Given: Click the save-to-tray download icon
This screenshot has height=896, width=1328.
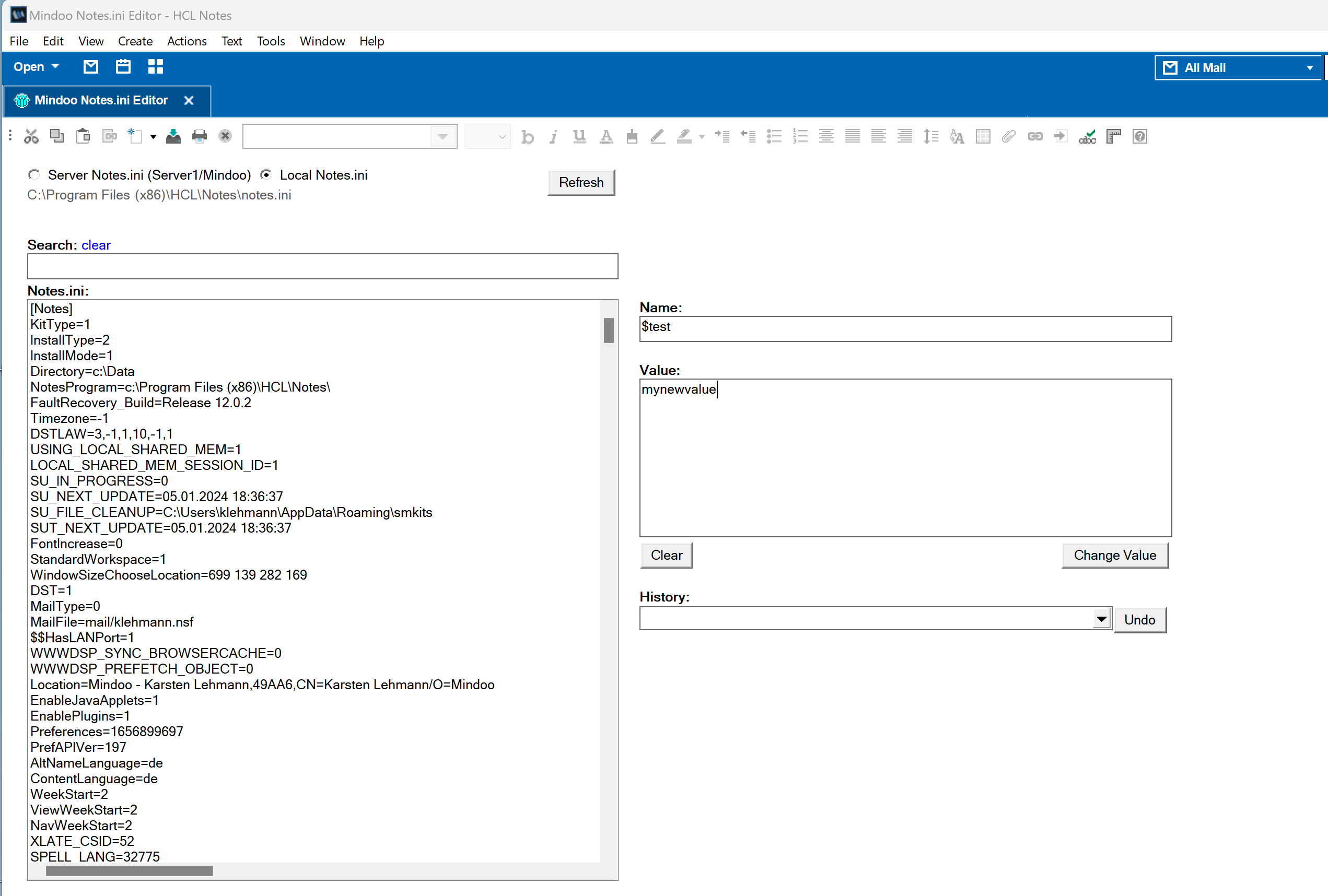Looking at the screenshot, I should [x=173, y=136].
